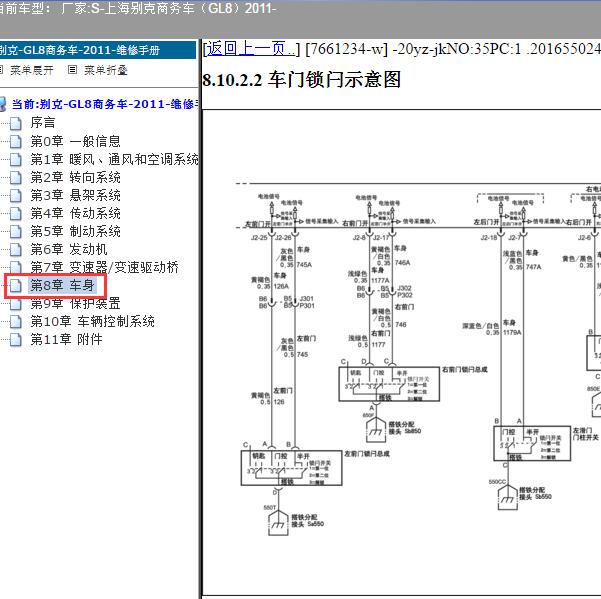Screen dimensions: 601x599
Task: Click heading 8.10.2.2 车门锁闩示意图
Action: [x=302, y=80]
